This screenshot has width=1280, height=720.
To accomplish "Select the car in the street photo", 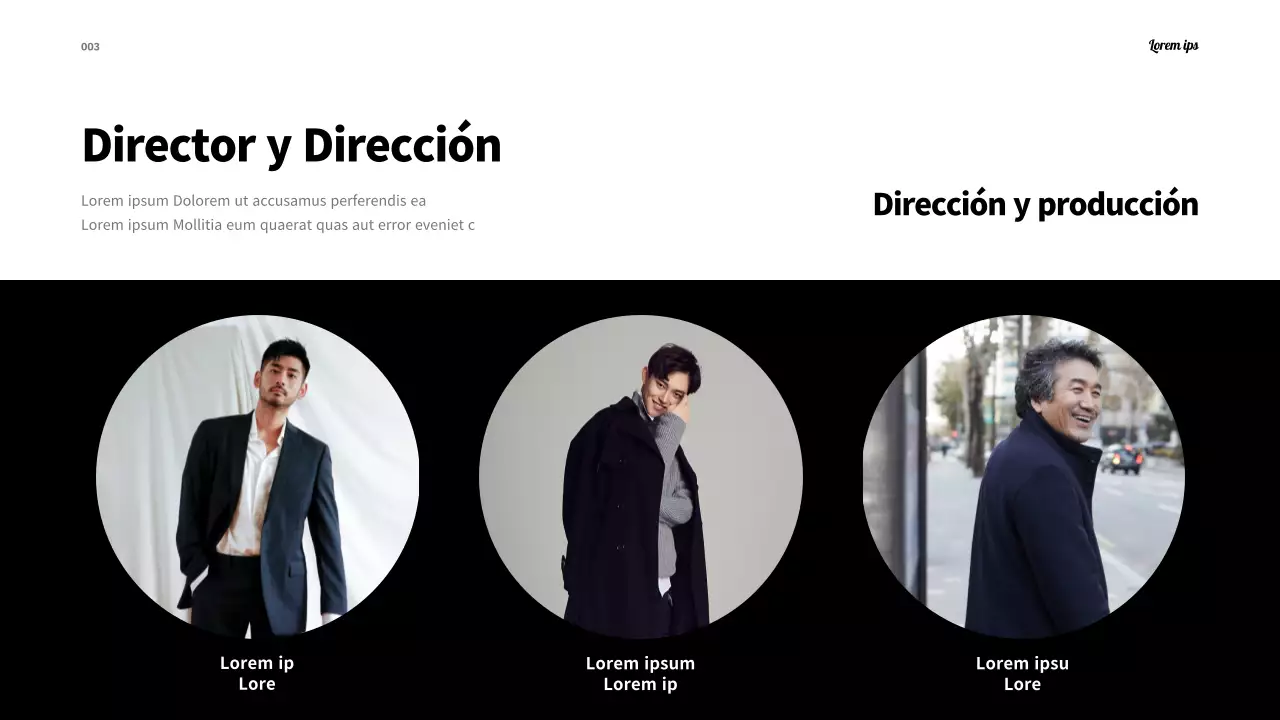I will (1121, 459).
